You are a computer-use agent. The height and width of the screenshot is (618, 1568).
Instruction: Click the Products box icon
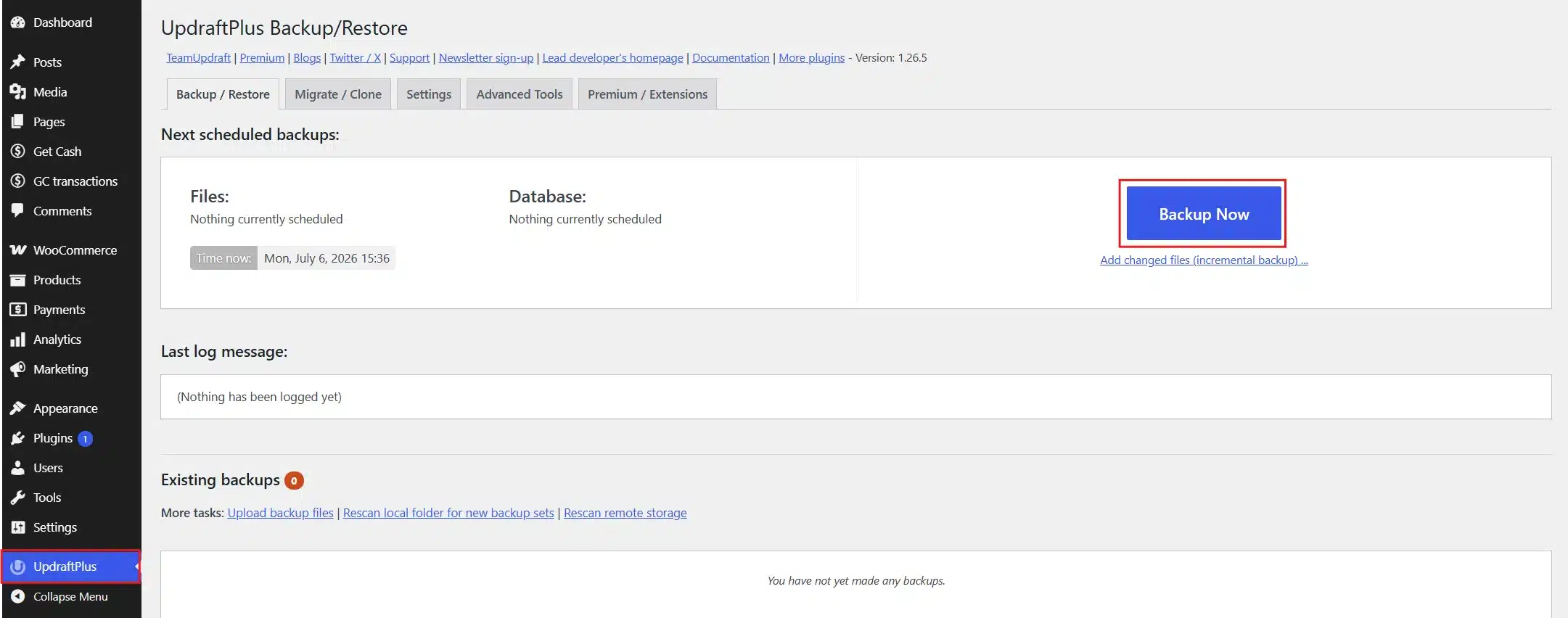(x=17, y=280)
